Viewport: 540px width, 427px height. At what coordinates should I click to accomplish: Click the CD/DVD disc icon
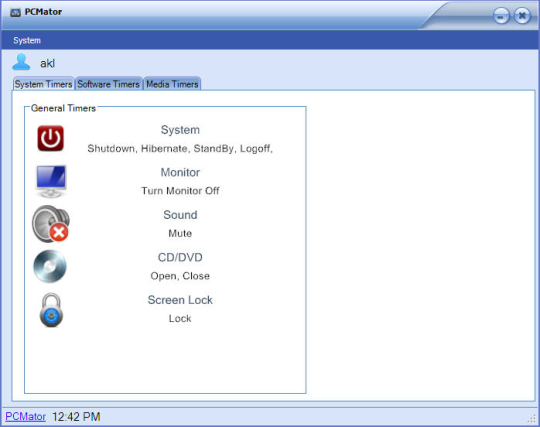click(50, 267)
